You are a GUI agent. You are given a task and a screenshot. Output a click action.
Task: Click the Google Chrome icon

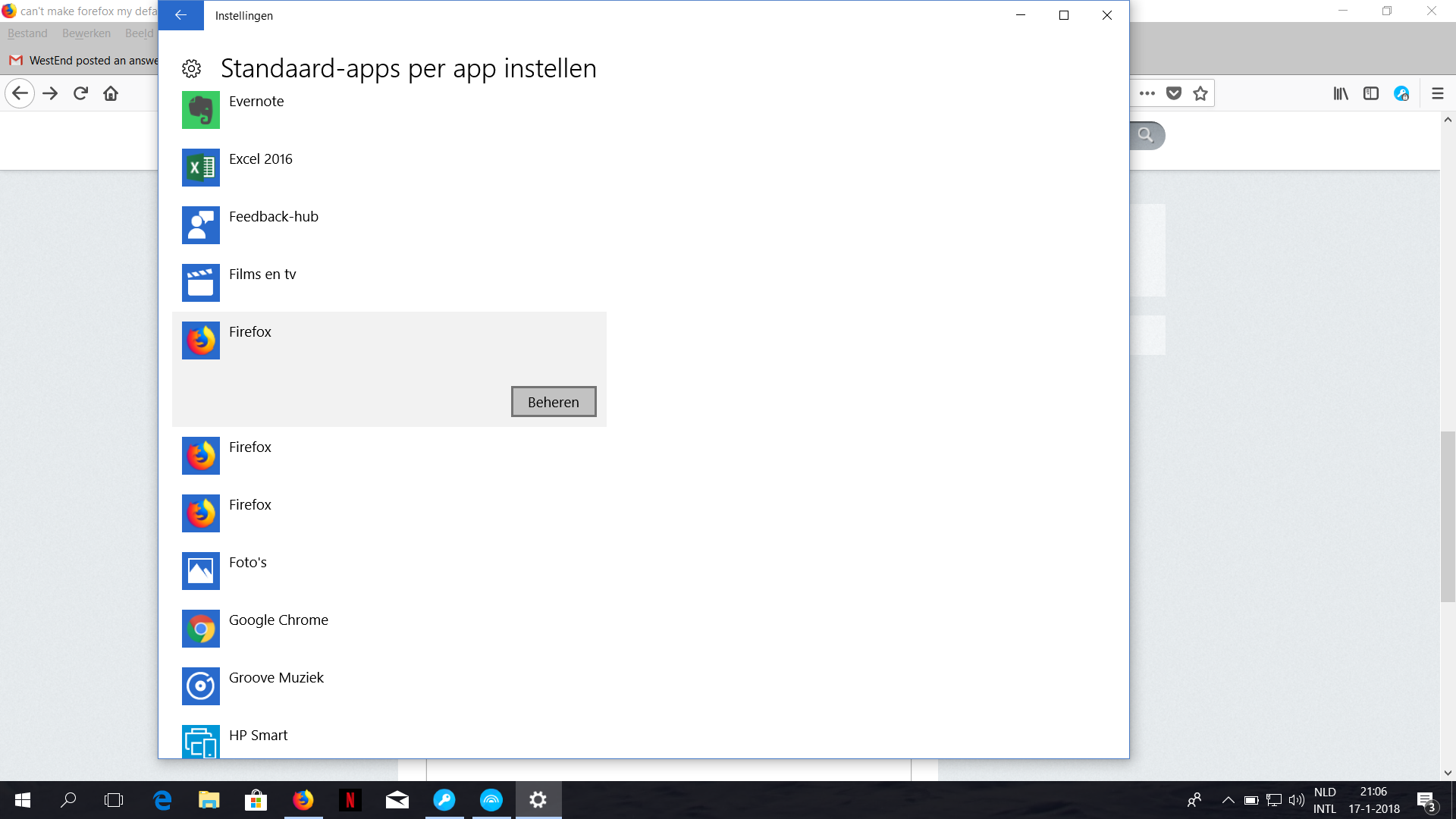200,629
